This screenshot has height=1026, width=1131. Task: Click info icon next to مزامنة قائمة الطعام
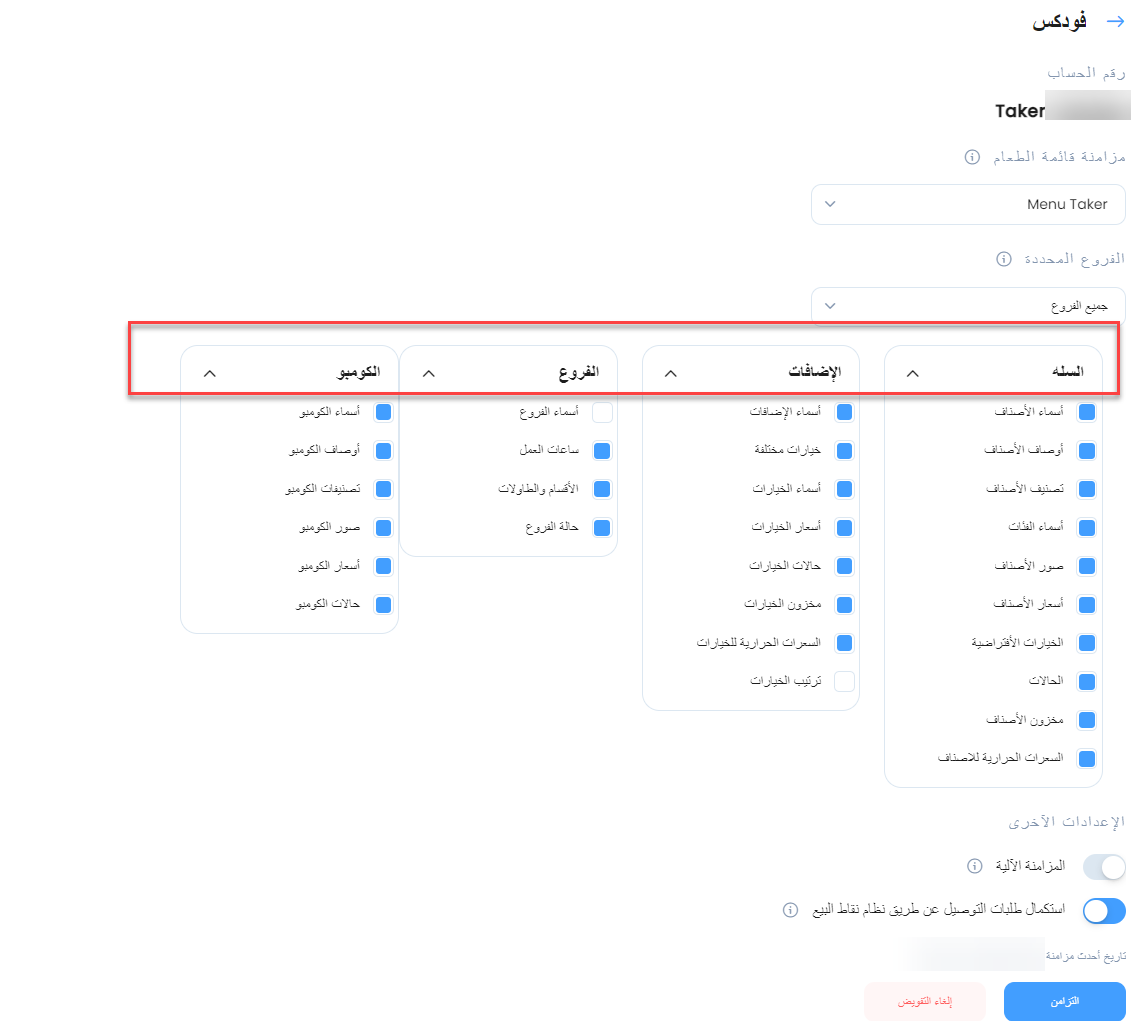pyautogui.click(x=972, y=157)
